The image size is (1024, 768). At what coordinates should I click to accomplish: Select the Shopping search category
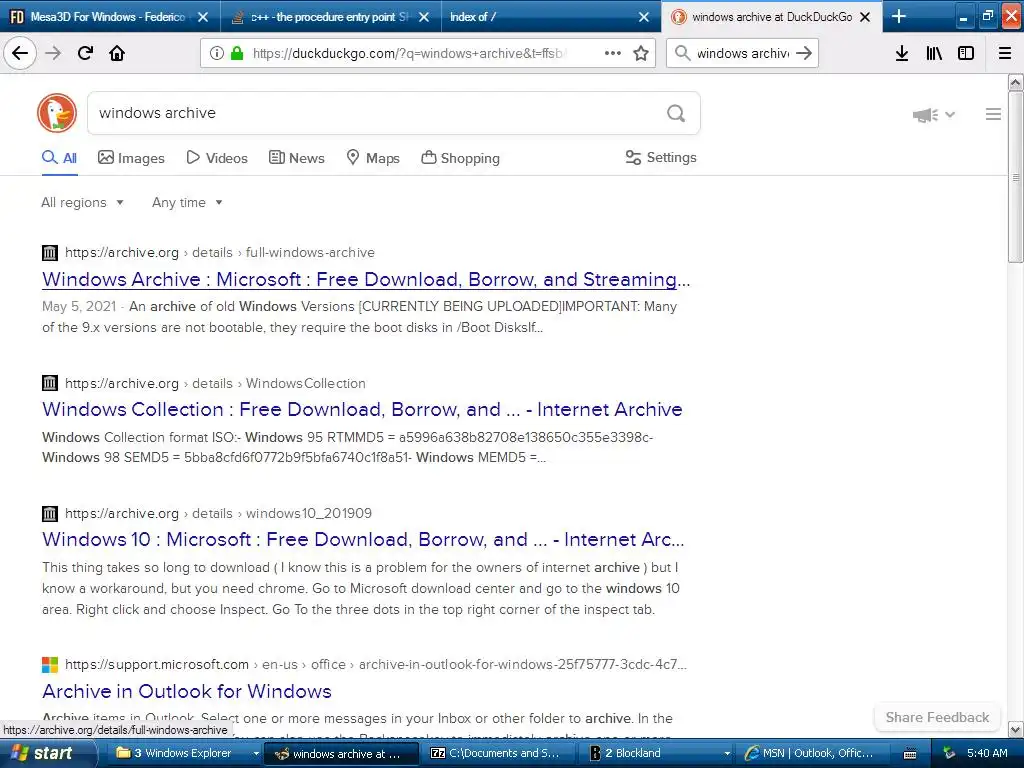pyautogui.click(x=460, y=158)
